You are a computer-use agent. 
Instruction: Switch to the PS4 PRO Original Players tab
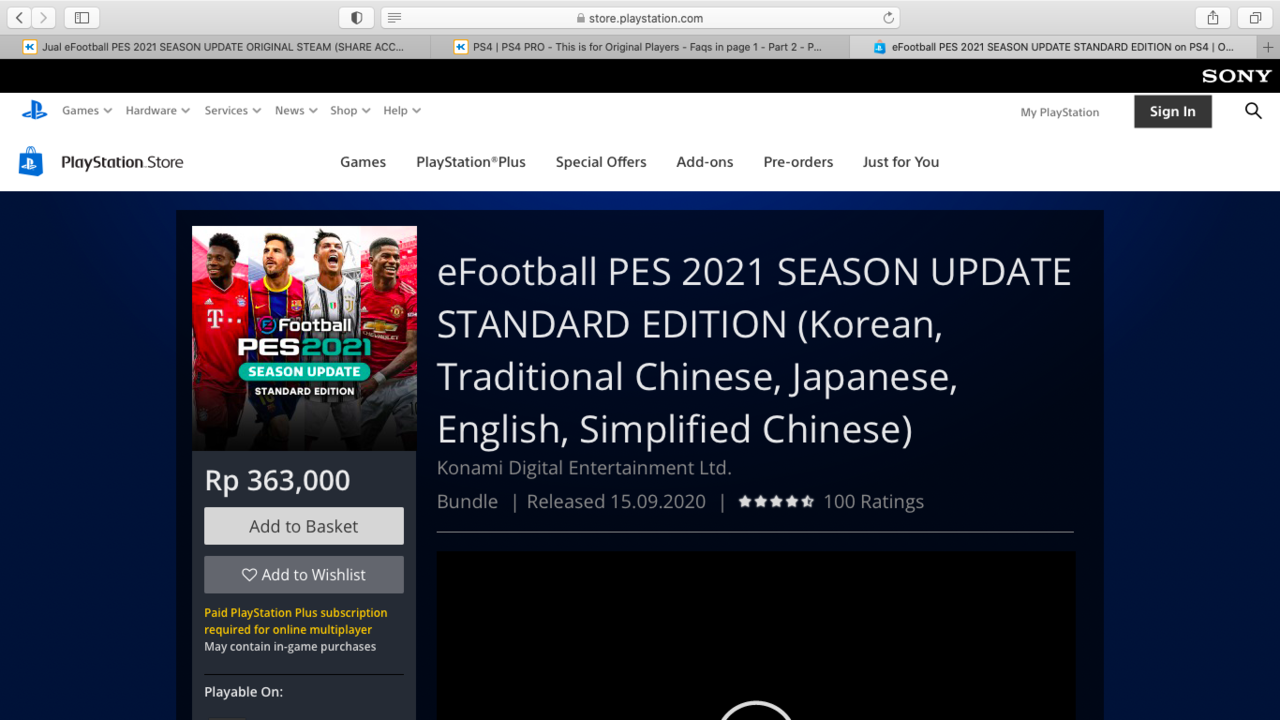click(640, 47)
